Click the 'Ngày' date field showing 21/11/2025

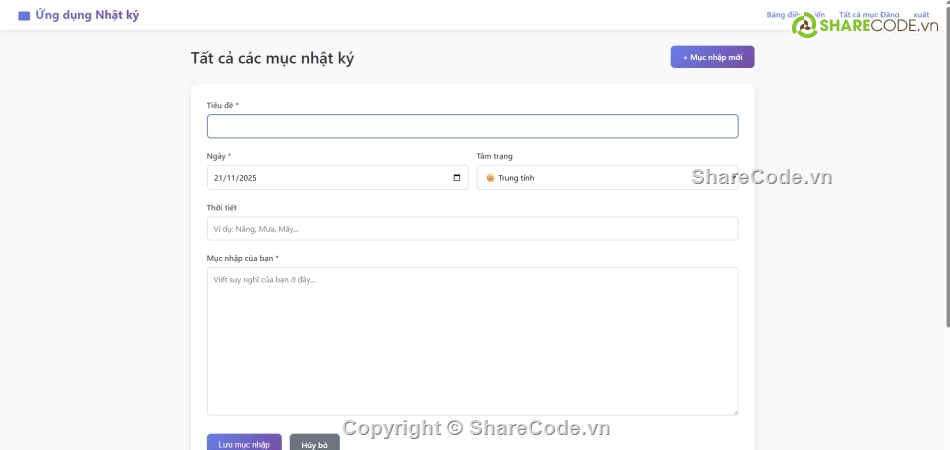click(337, 178)
